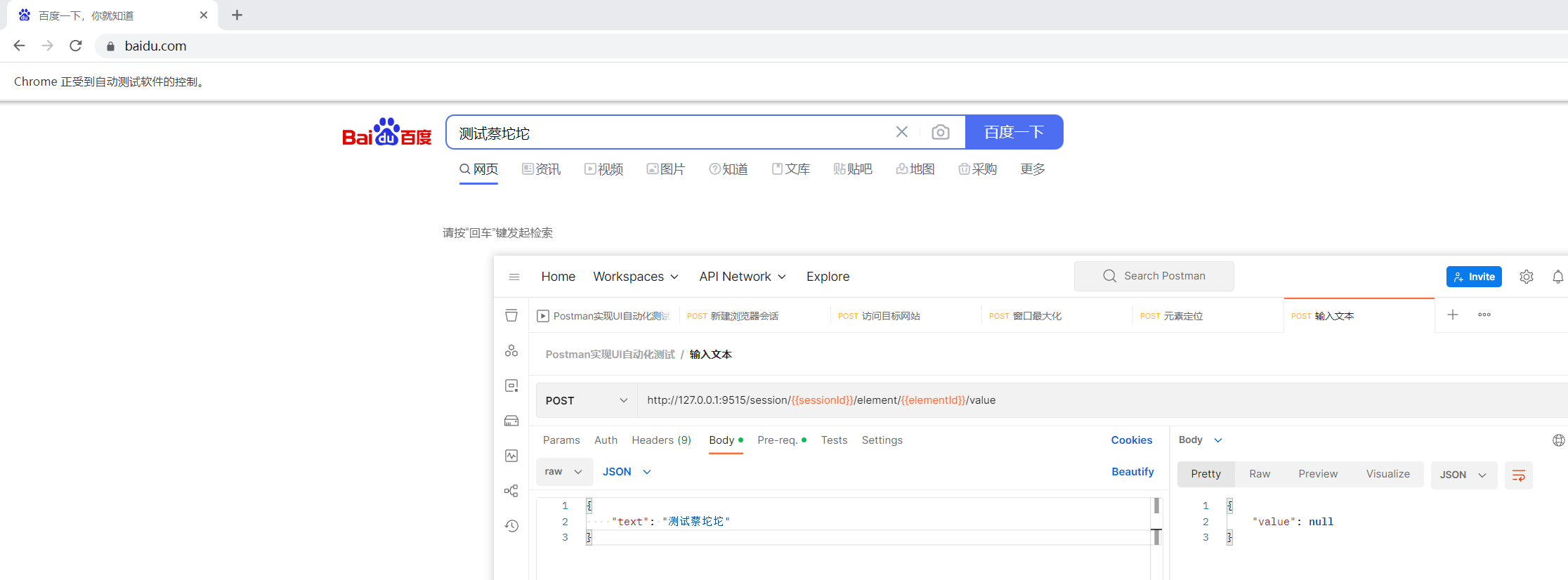Open the Auth request tab
1568x580 pixels.
(x=606, y=440)
